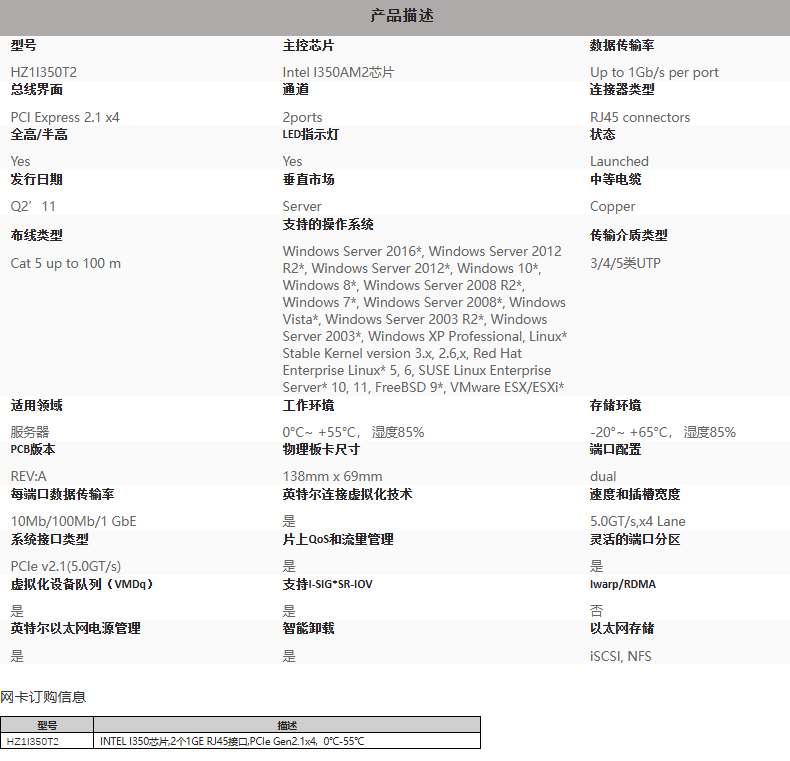Screen dimensions: 790x761
Task: Click the 描述 column header in ordering table
Action: pyautogui.click(x=287, y=725)
